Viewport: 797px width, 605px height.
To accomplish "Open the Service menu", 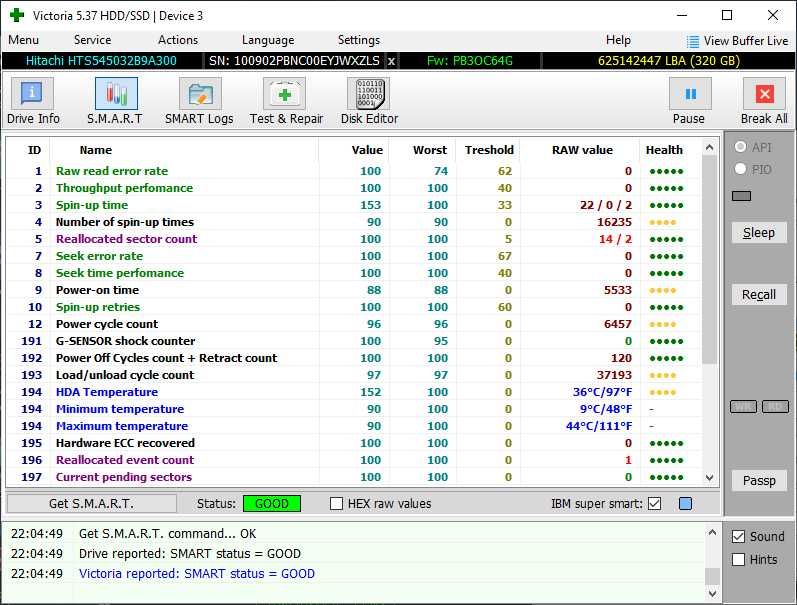I will pos(92,40).
